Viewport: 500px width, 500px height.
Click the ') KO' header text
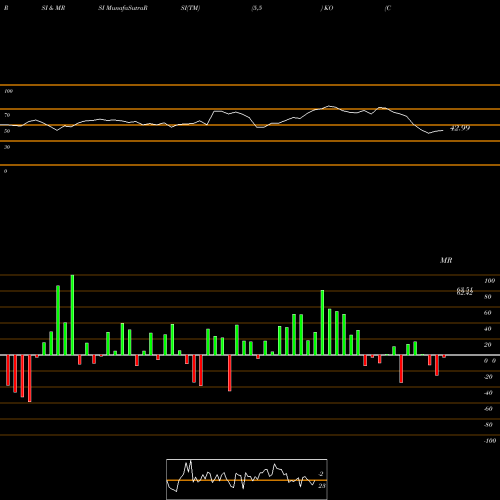tap(327, 8)
